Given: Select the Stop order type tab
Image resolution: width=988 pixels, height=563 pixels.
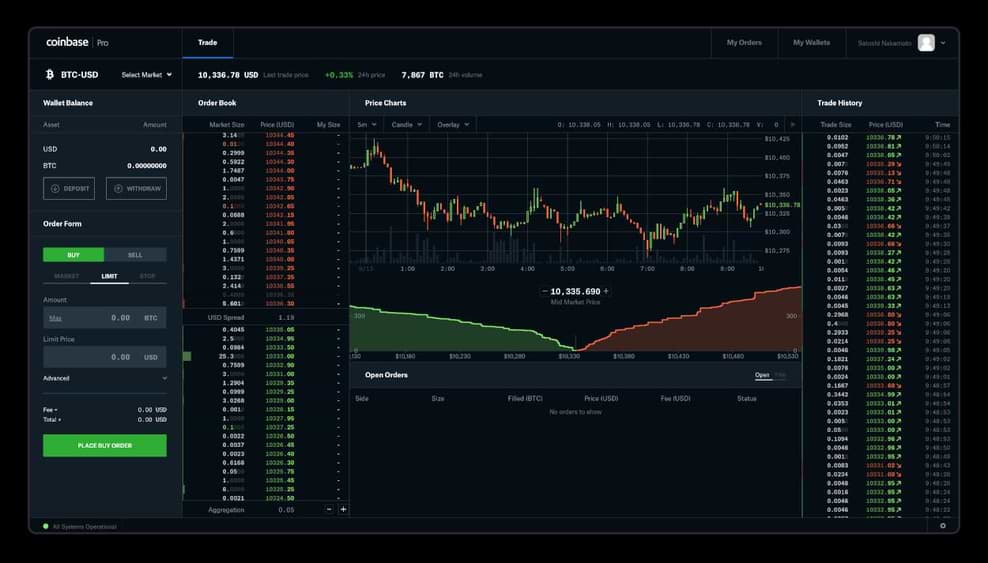Looking at the screenshot, I should (x=147, y=276).
